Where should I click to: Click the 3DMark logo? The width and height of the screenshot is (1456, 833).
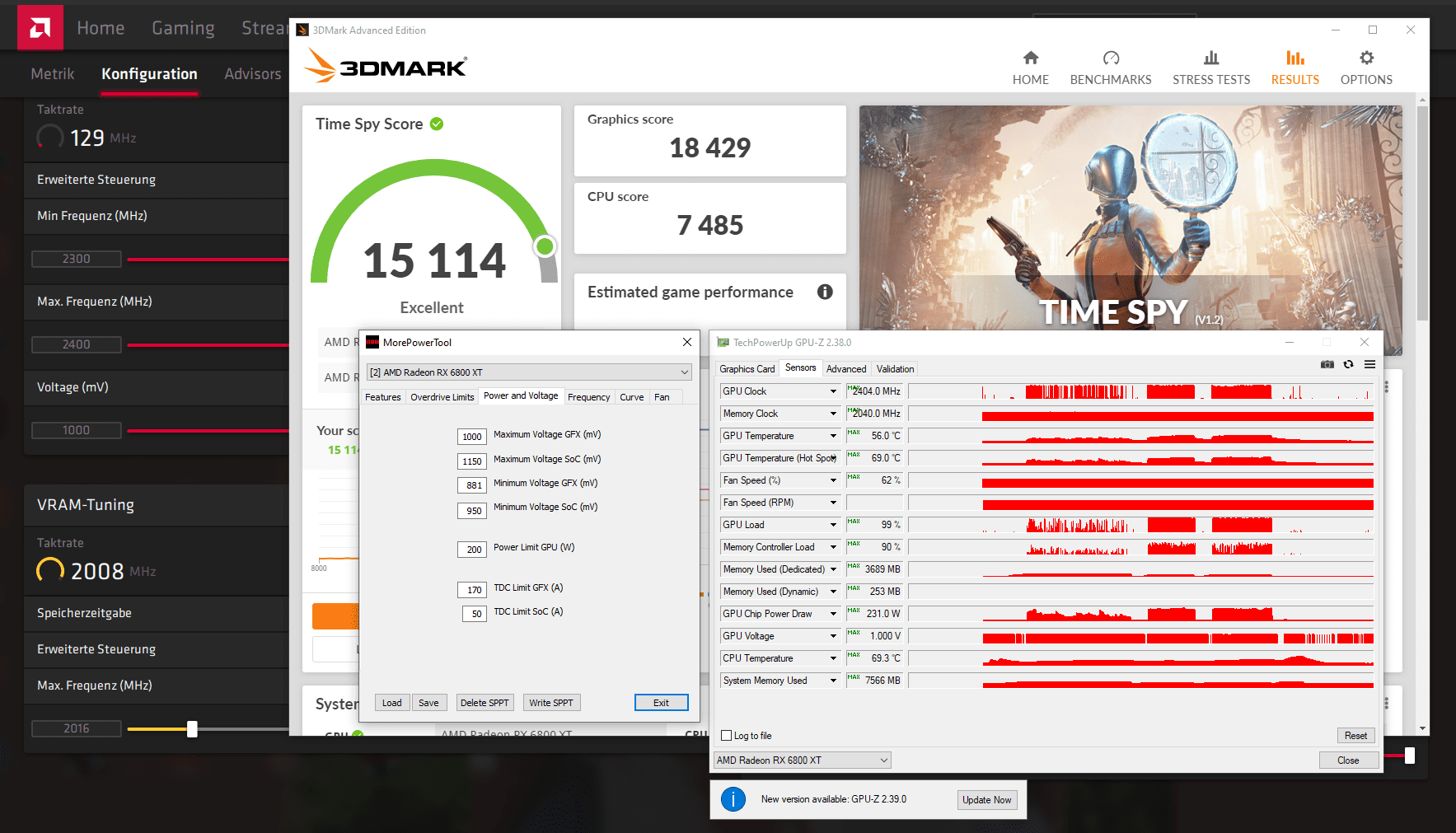[386, 66]
